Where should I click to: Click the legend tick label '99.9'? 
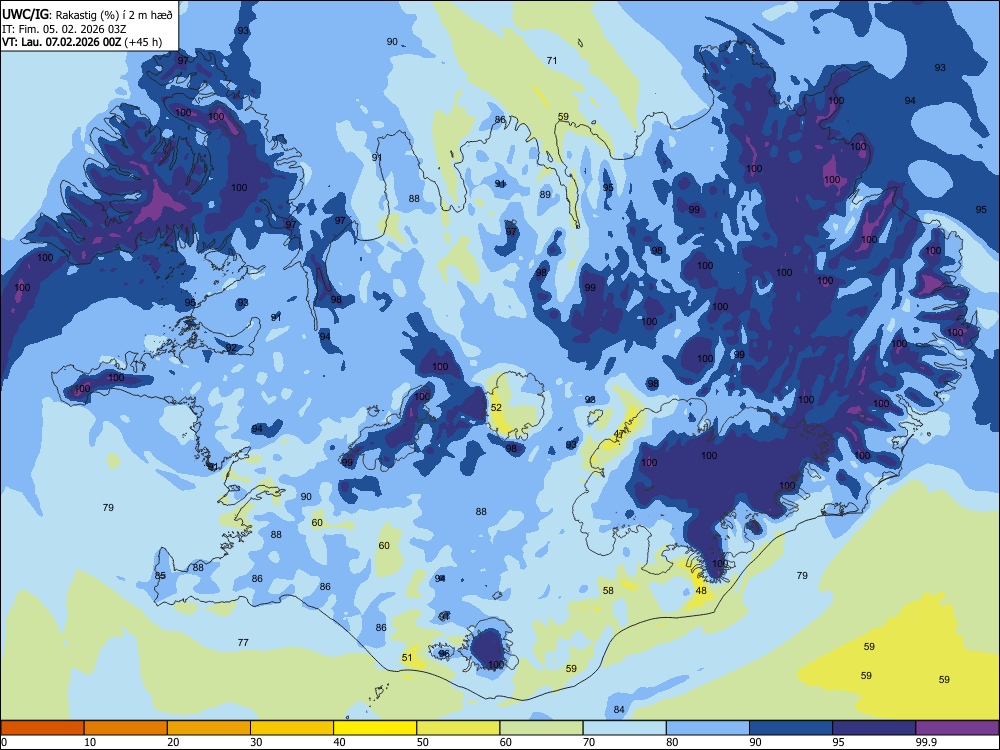(x=926, y=742)
